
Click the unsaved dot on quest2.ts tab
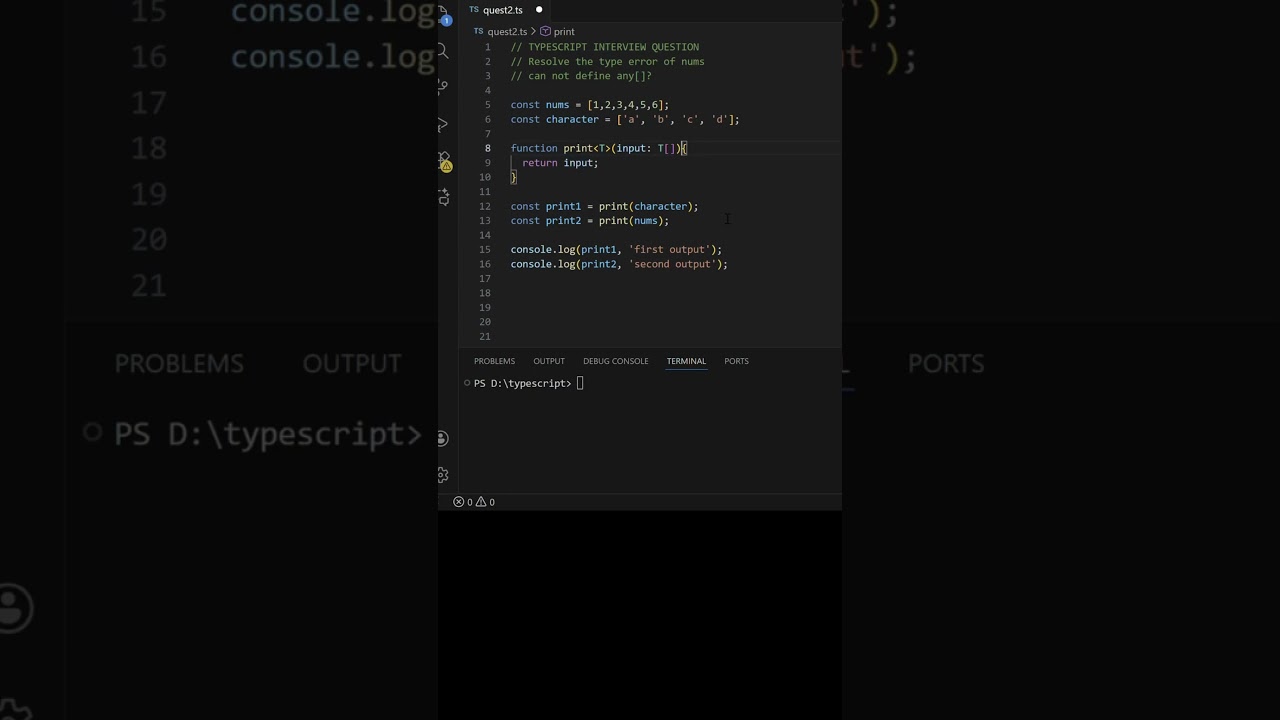pos(538,10)
